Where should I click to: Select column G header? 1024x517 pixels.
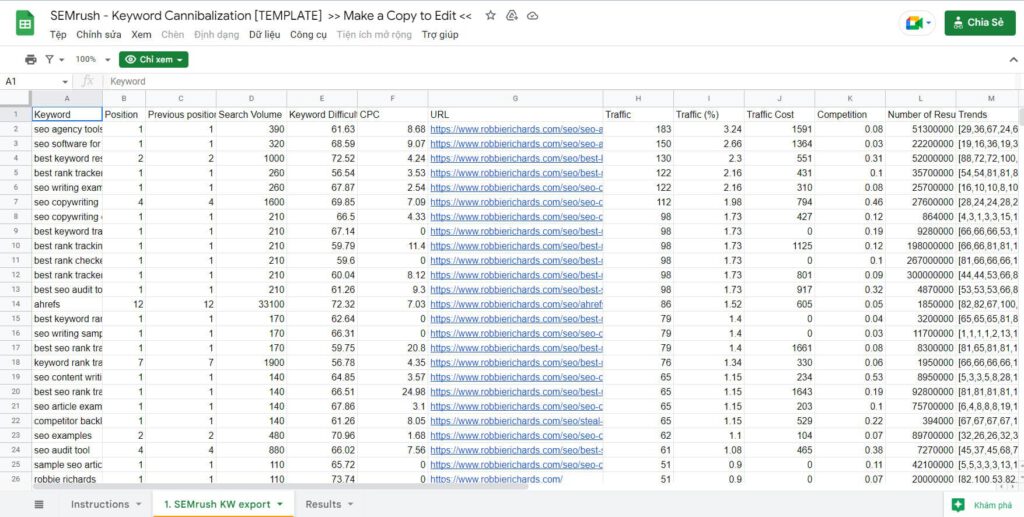(x=515, y=98)
